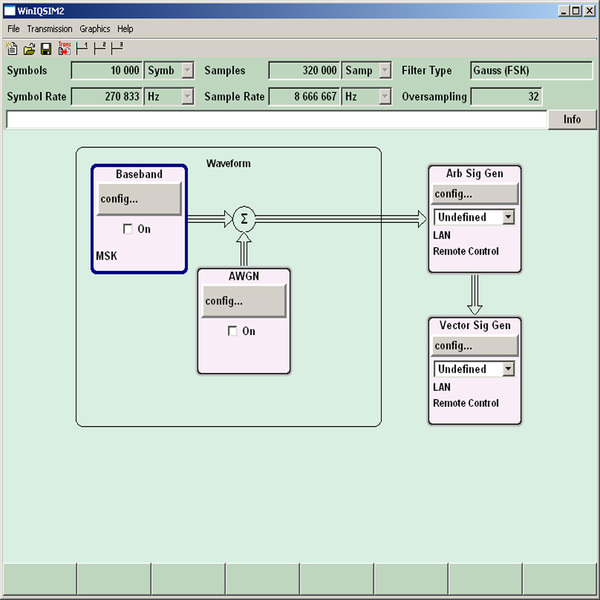Click the Vector Sig Gen block title
The width and height of the screenshot is (600, 600).
point(475,325)
